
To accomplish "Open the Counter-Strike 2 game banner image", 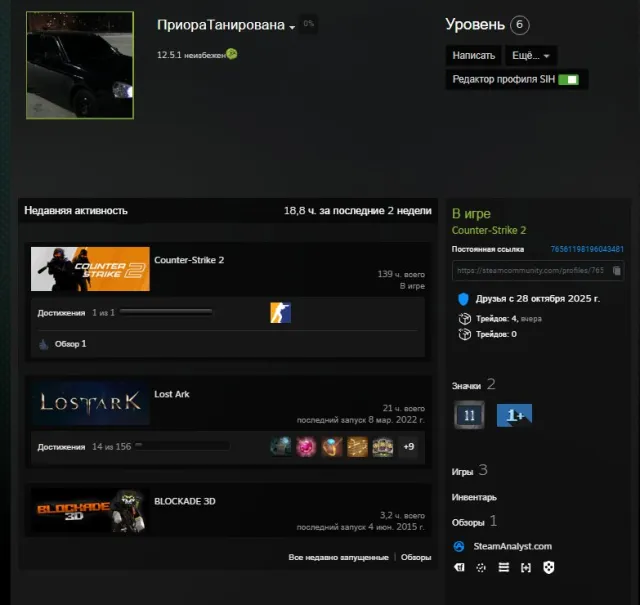I will coord(90,269).
